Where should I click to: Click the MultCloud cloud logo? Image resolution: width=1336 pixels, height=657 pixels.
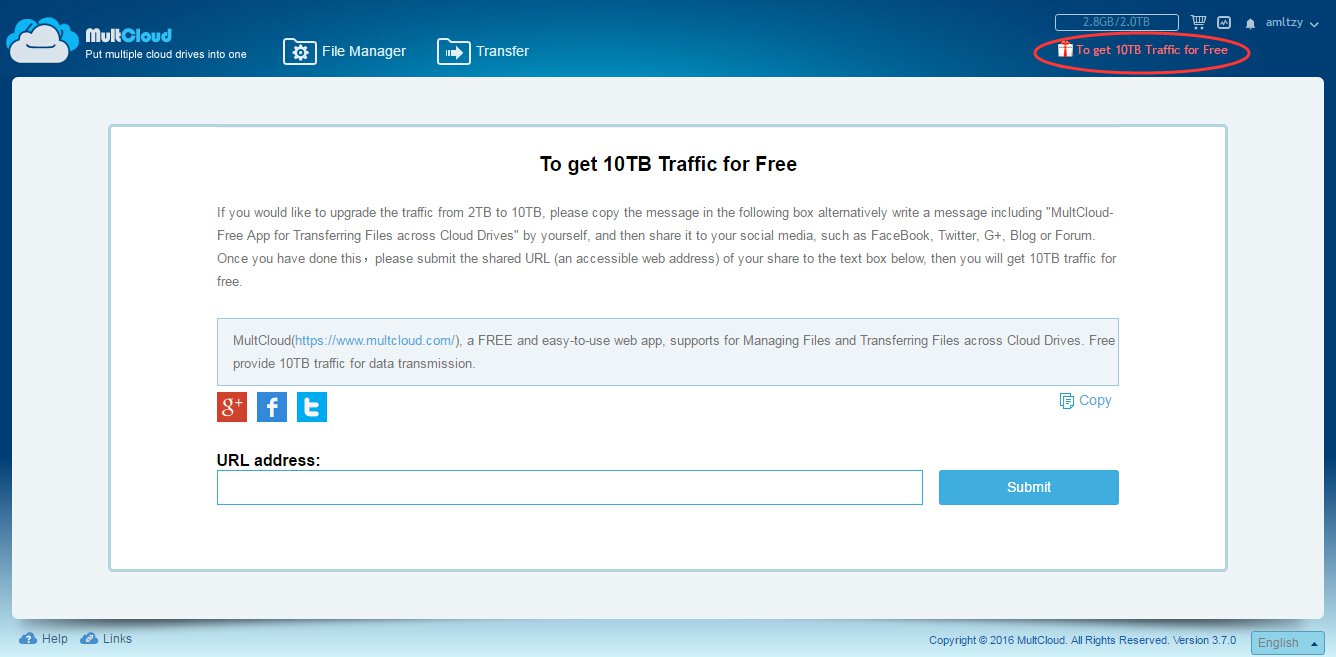pos(42,43)
